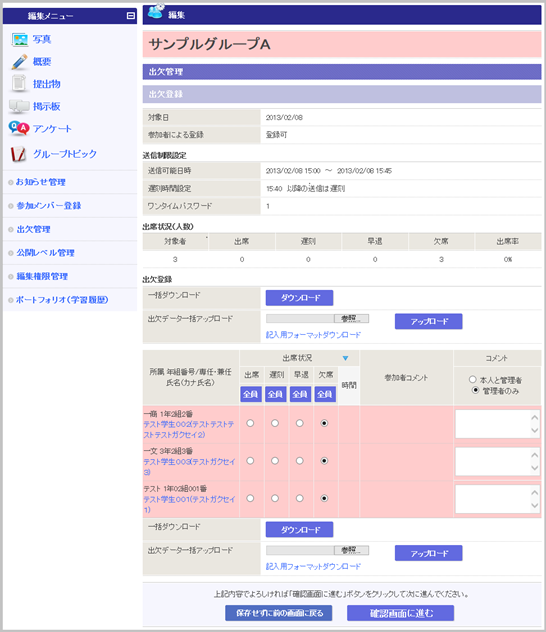Open テスト学生002 profile link
The image size is (546, 632).
(x=189, y=429)
